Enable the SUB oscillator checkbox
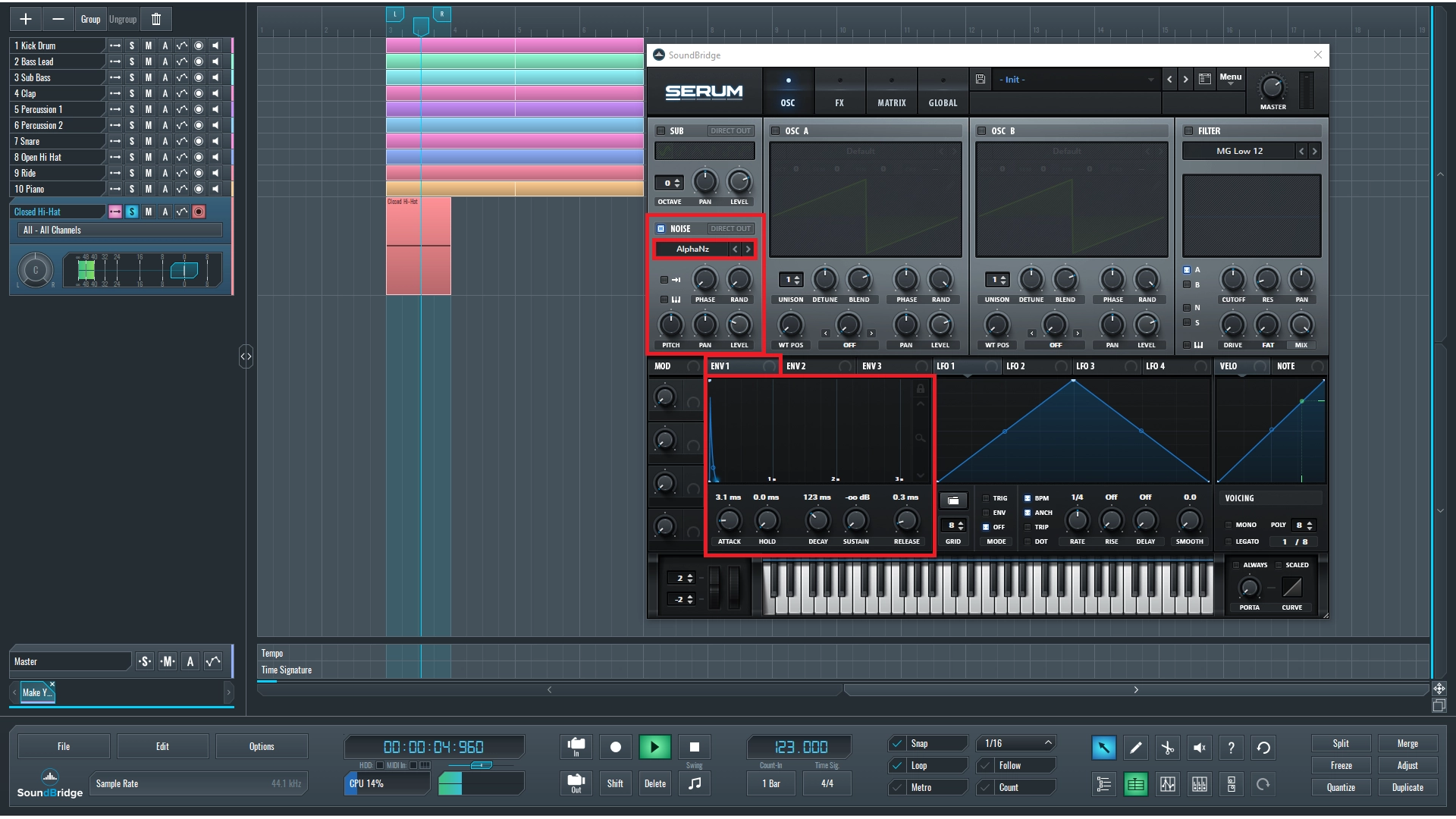Screen dimensions: 1456x819 pyautogui.click(x=661, y=130)
